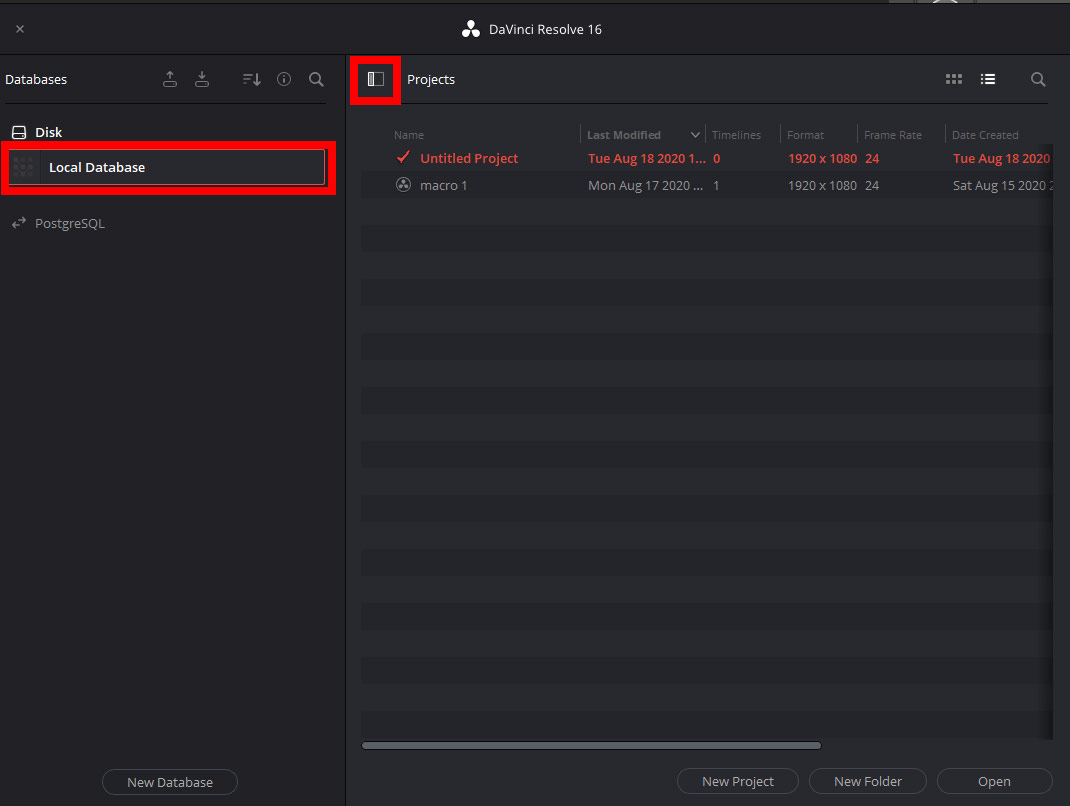Image resolution: width=1070 pixels, height=806 pixels.
Task: Sort by Date Created column header
Action: point(985,135)
